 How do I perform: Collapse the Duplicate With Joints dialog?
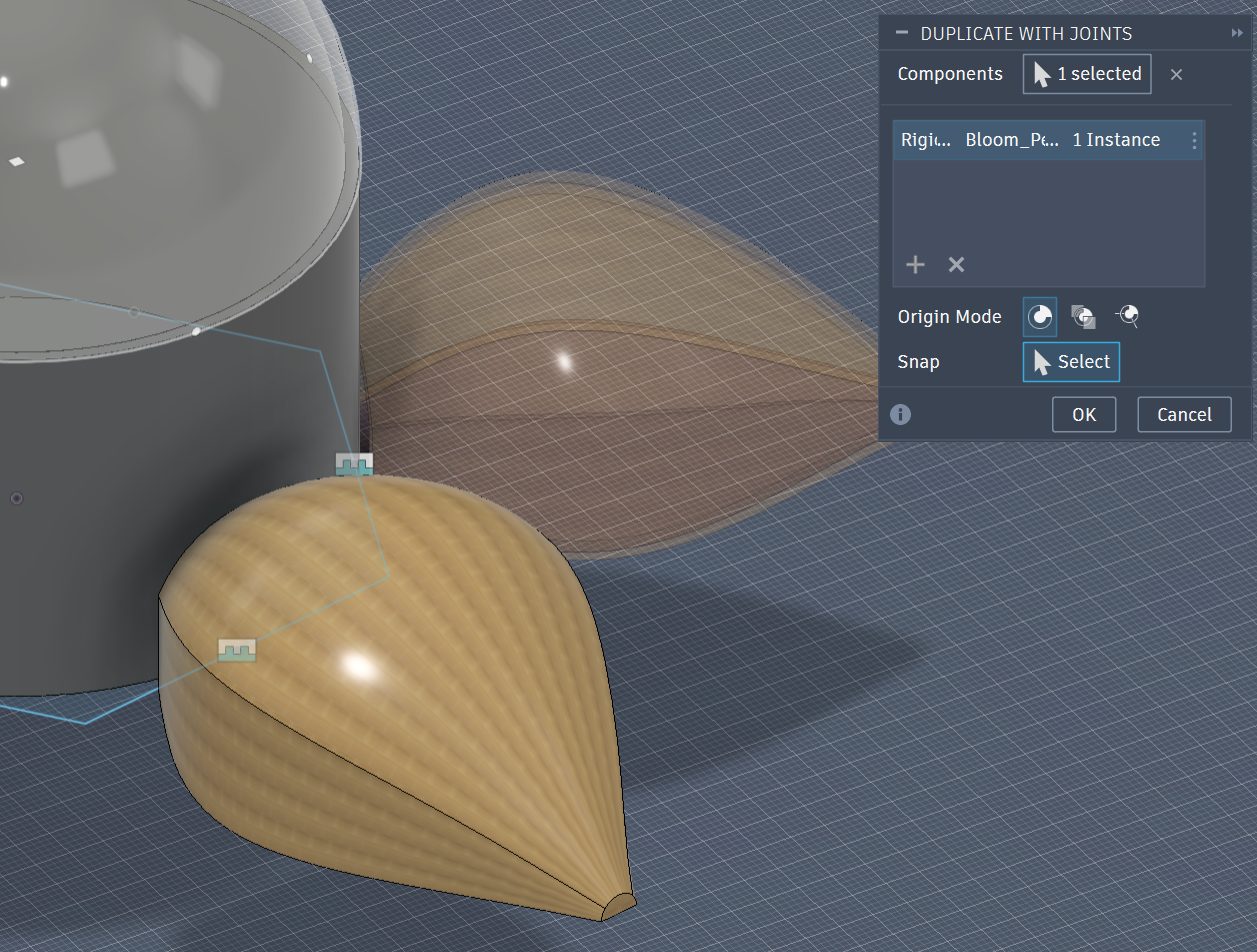(x=902, y=33)
